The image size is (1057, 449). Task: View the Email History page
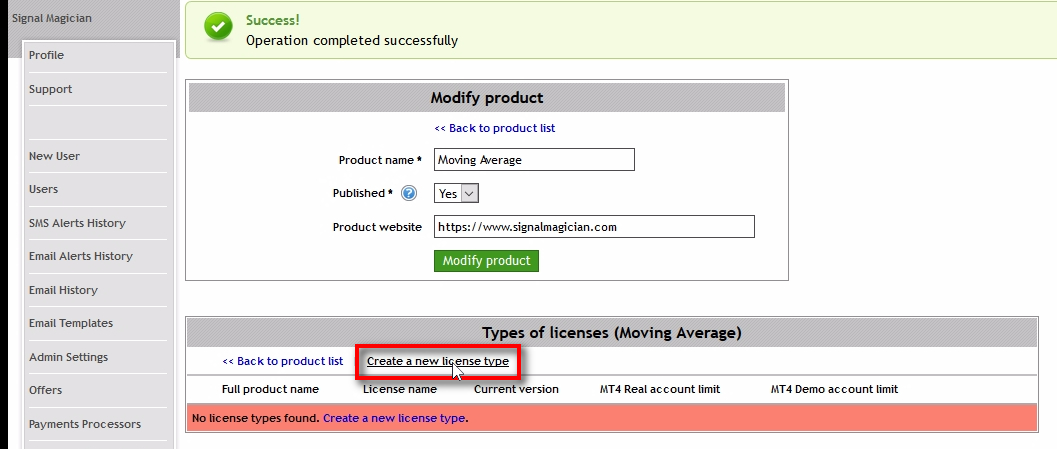[63, 290]
